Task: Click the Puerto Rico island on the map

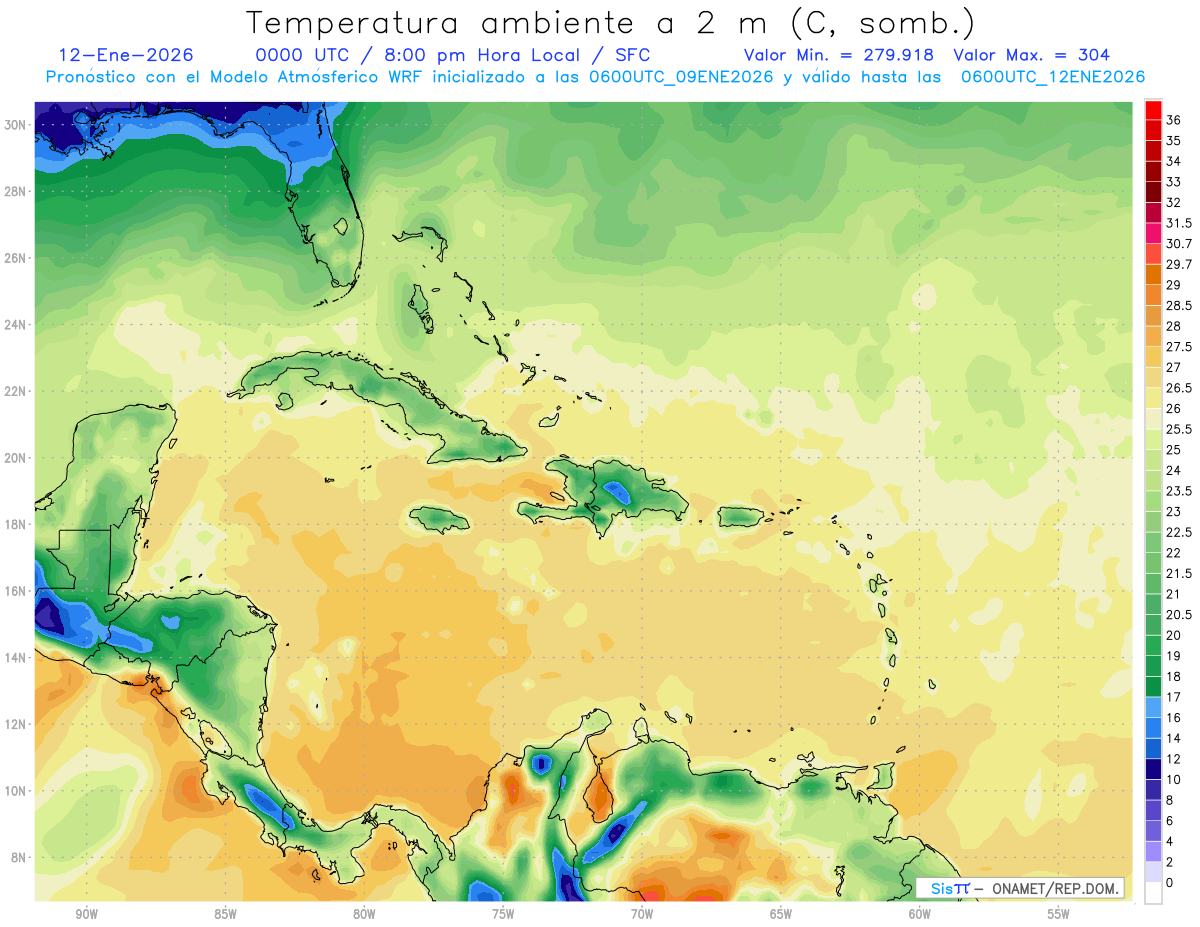Action: 741,517
